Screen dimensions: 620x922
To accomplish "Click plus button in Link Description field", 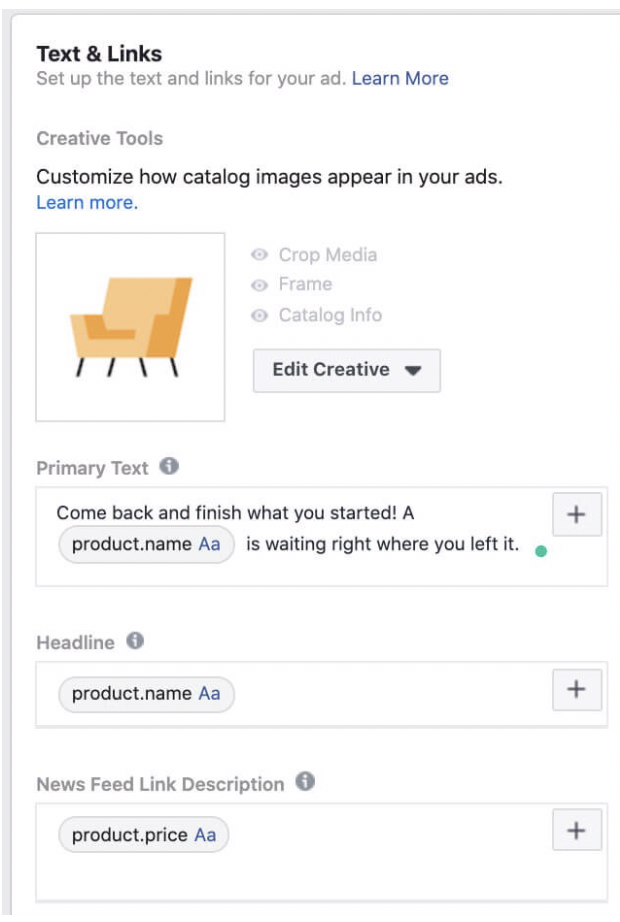I will tap(577, 830).
